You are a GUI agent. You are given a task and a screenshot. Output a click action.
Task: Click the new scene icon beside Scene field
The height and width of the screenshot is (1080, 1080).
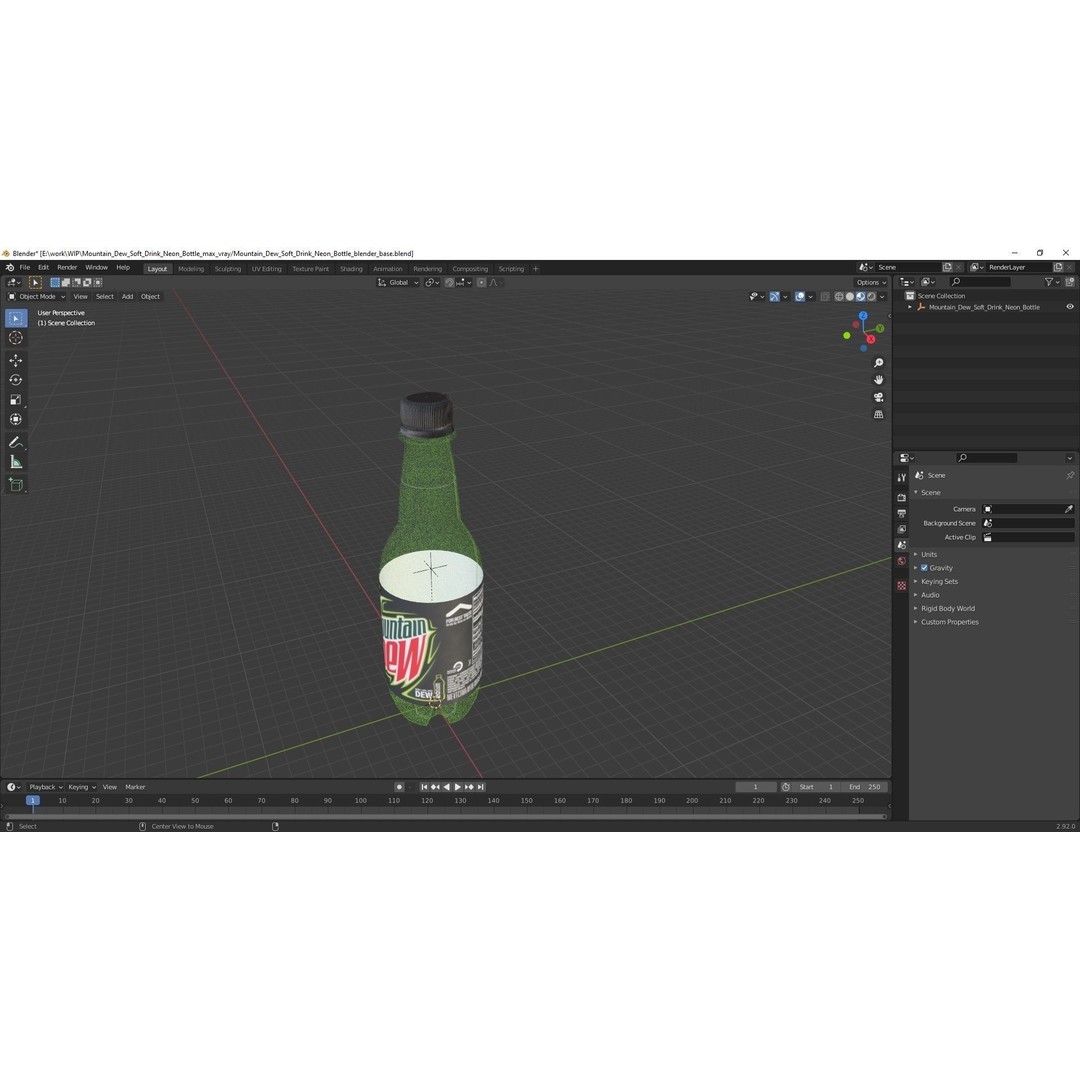click(947, 267)
